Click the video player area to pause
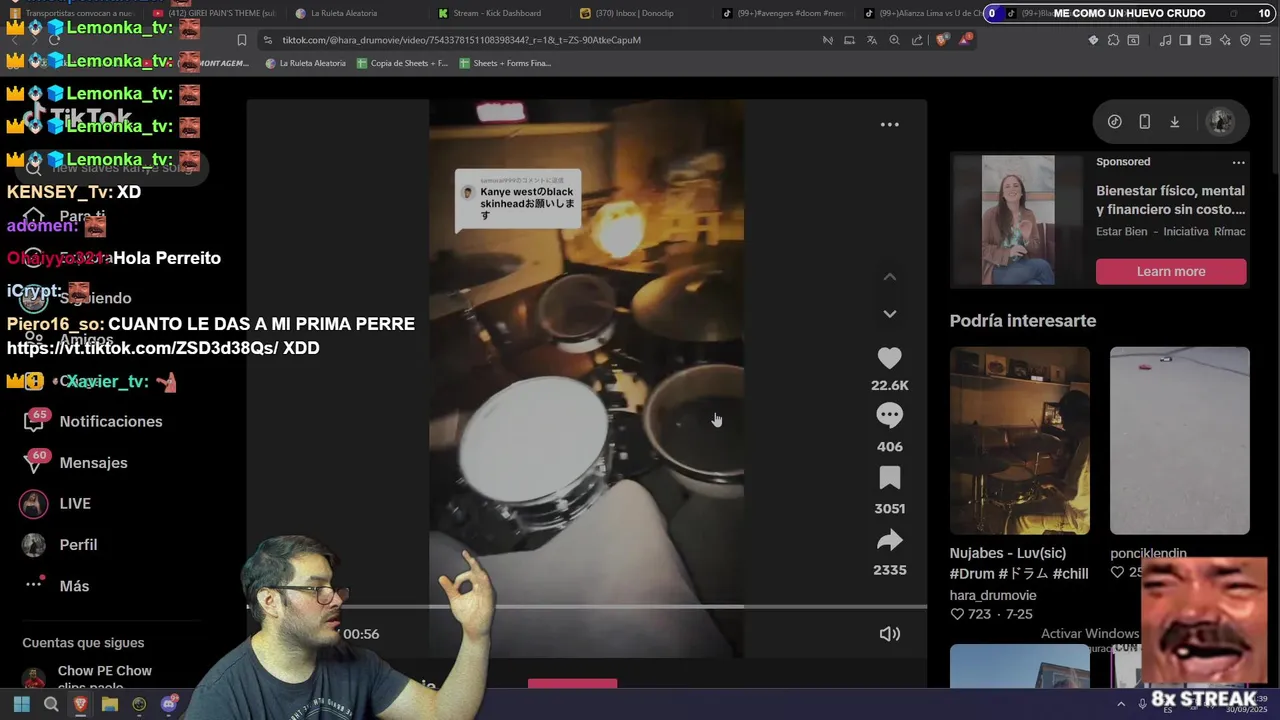Viewport: 1280px width, 720px height. pos(586,378)
